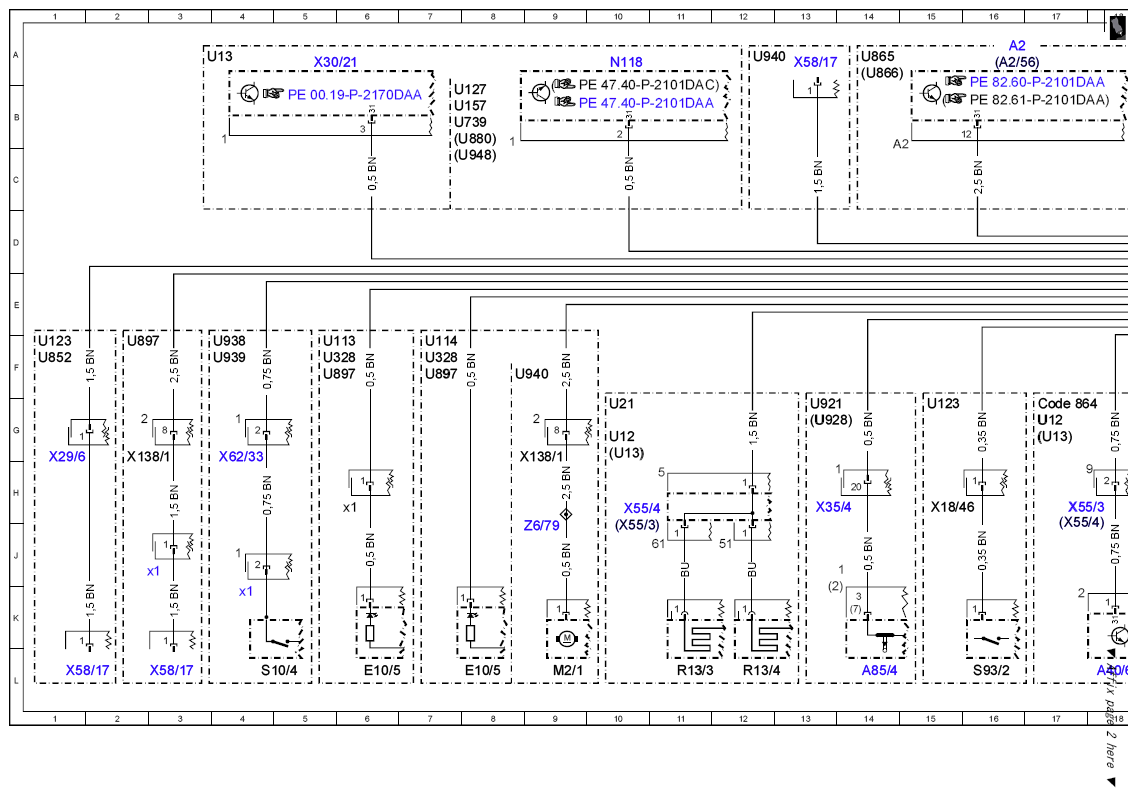1137x797 pixels.
Task: Follow the X35/4 connector link
Action: [x=834, y=507]
